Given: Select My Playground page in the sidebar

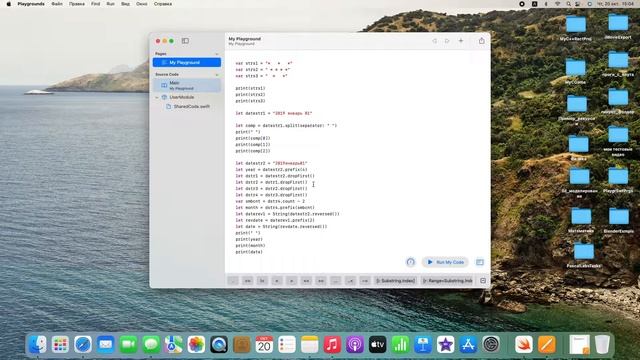Looking at the screenshot, I should coord(187,62).
